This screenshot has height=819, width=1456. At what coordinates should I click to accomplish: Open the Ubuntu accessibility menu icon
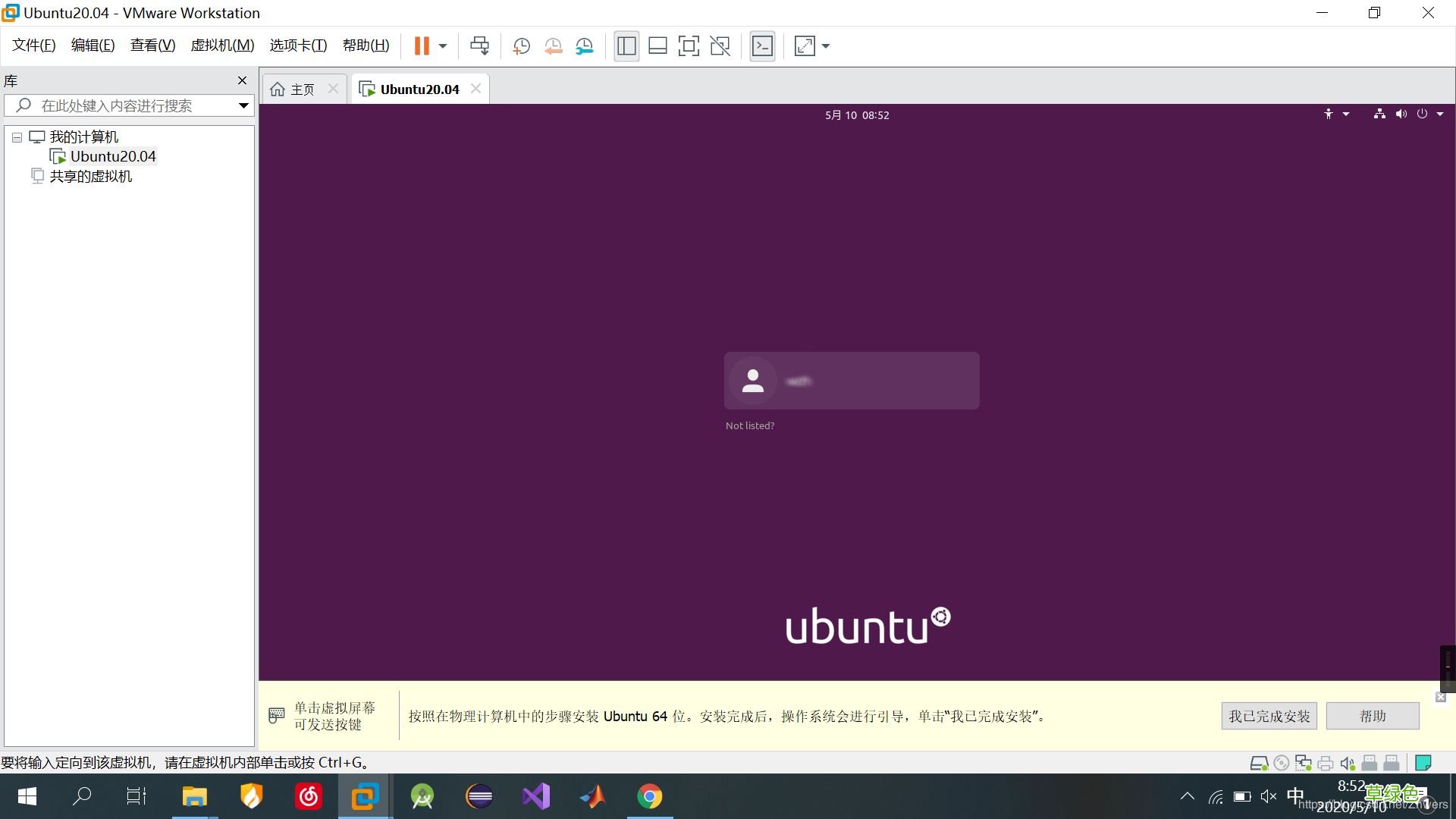pyautogui.click(x=1329, y=115)
